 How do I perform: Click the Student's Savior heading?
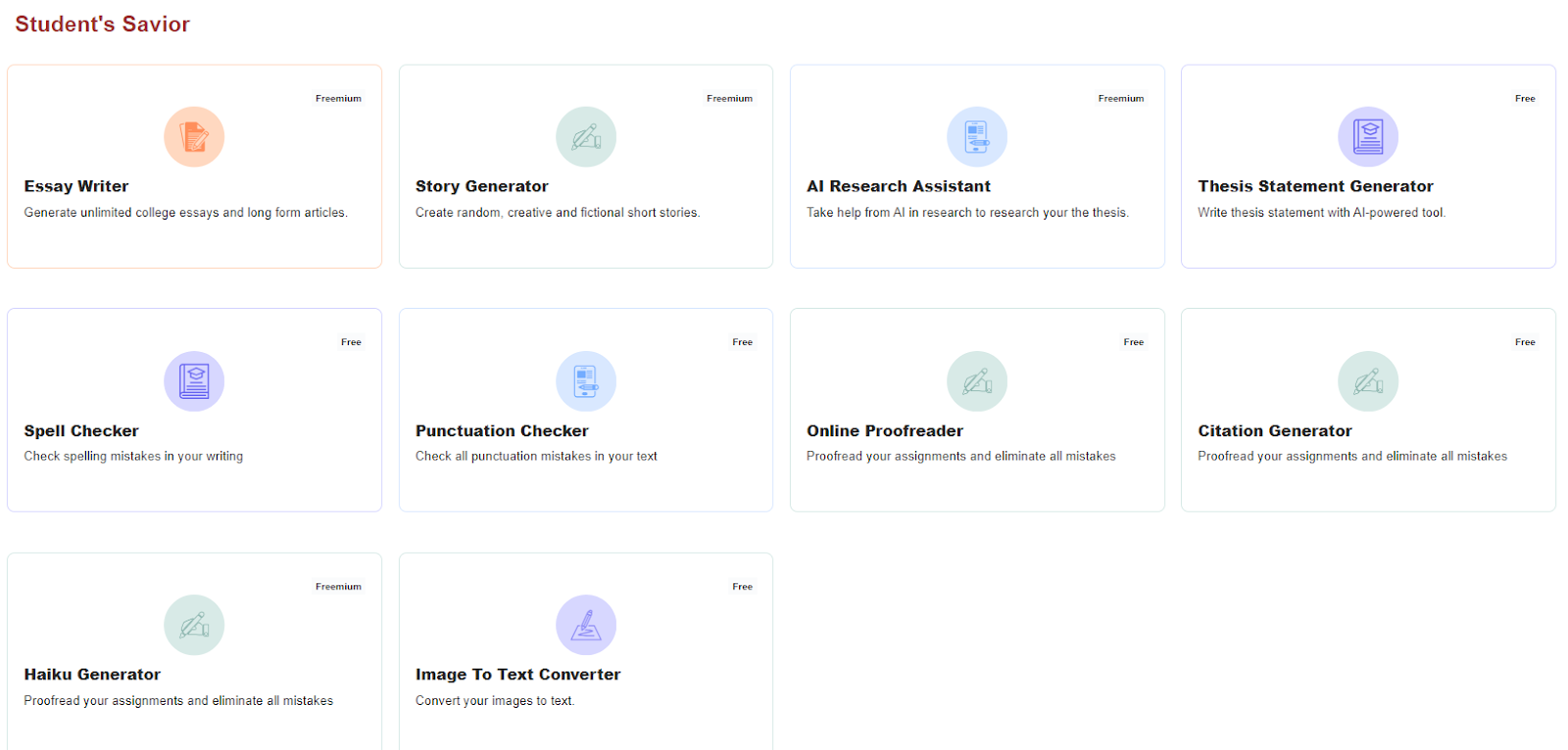click(102, 25)
